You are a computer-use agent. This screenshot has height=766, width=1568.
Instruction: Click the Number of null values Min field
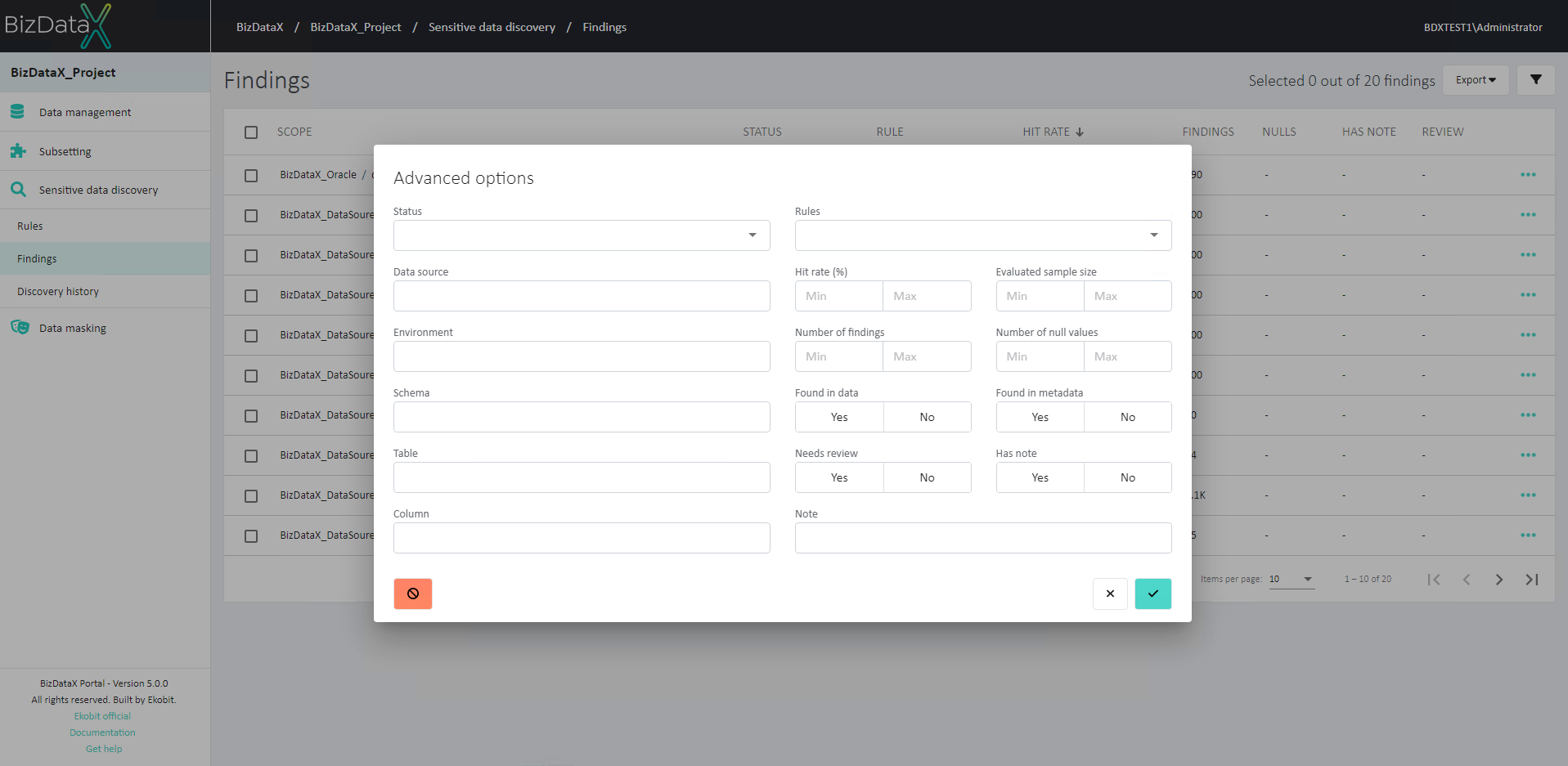coord(1040,356)
